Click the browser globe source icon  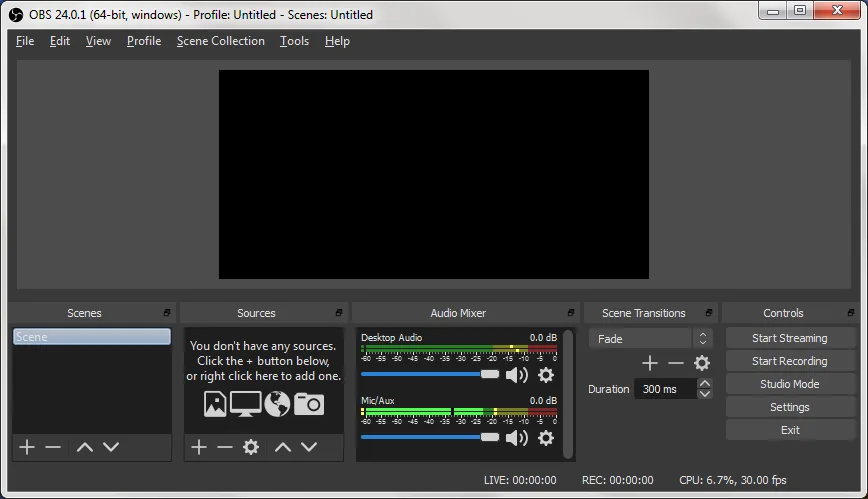277,404
